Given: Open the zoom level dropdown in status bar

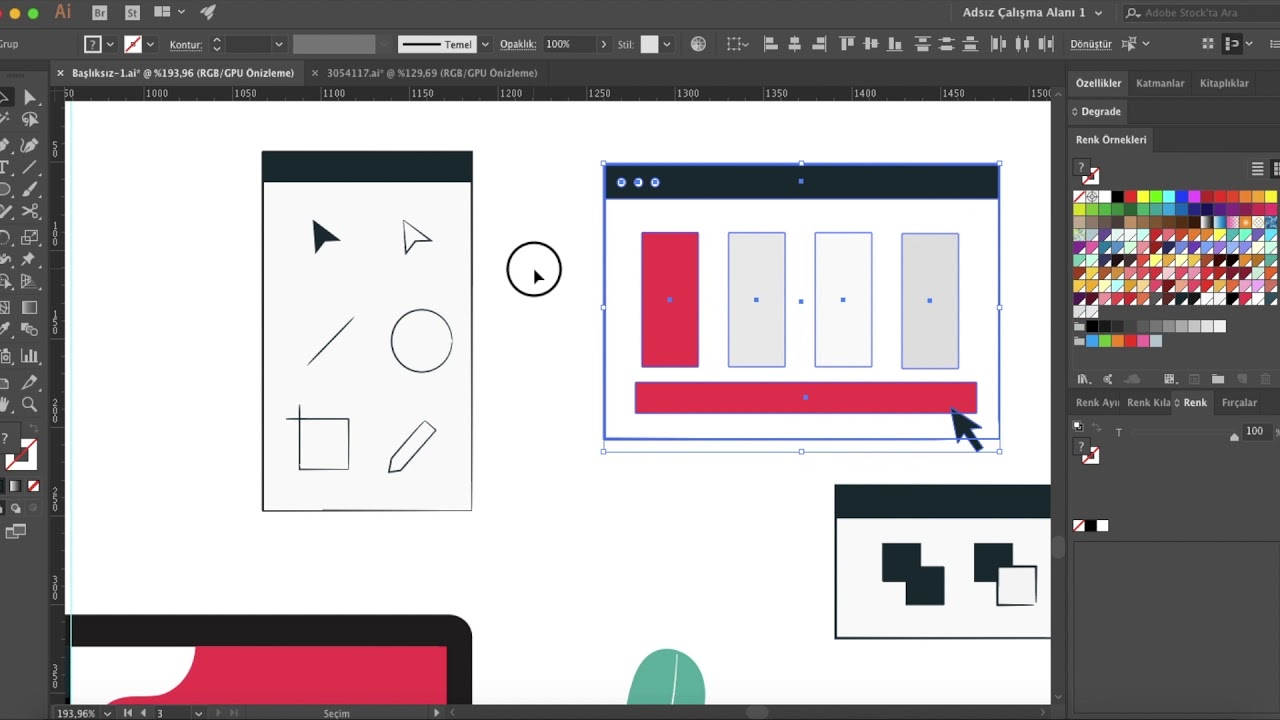Looking at the screenshot, I should tap(106, 713).
